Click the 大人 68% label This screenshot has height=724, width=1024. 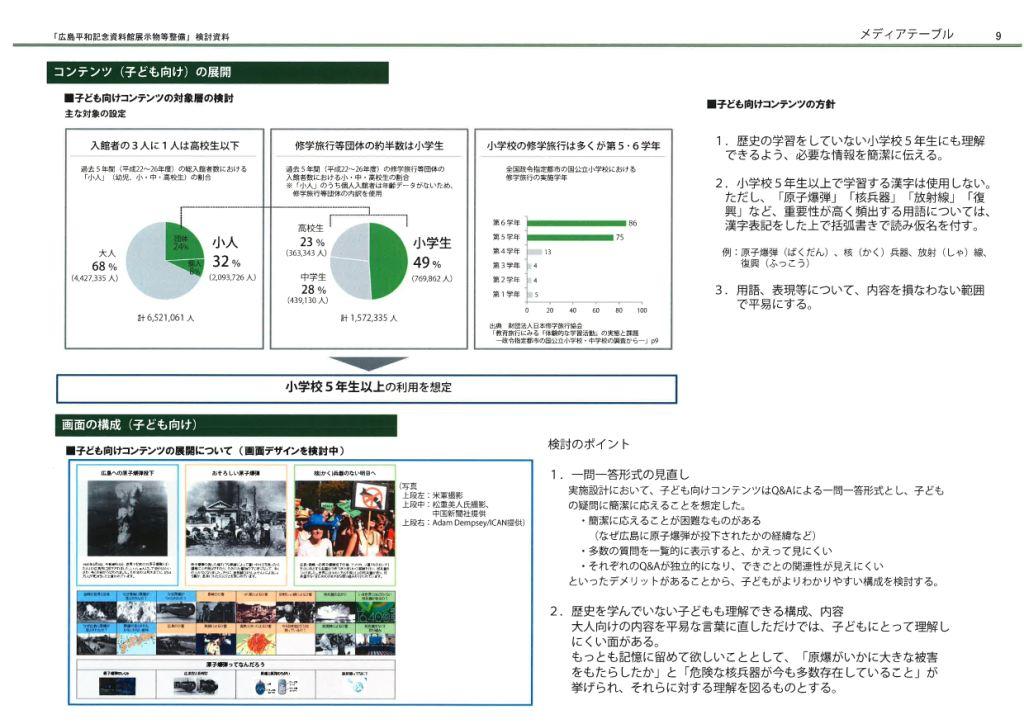click(x=104, y=260)
